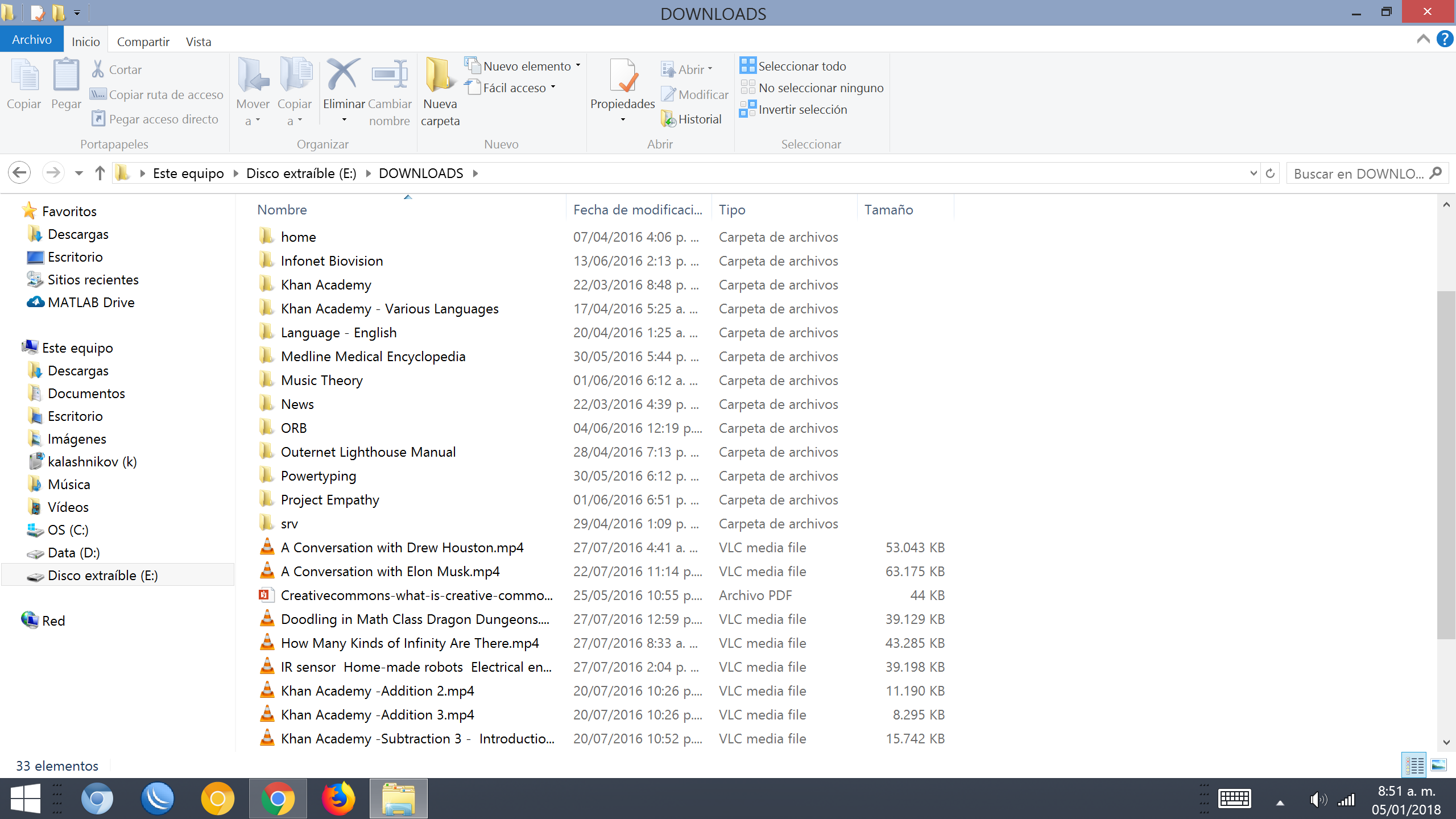This screenshot has height=819, width=1456.
Task: Select How Many Kinds of Infinity file
Action: (x=409, y=643)
